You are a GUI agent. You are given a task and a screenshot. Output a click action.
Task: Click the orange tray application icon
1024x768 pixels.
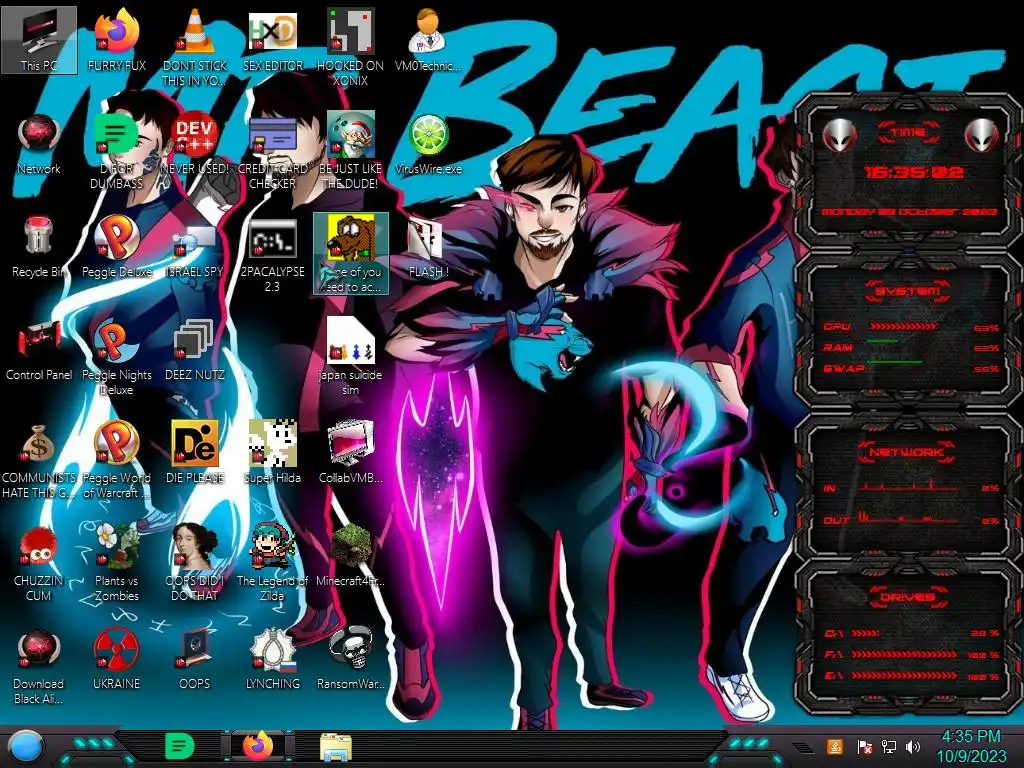point(835,746)
